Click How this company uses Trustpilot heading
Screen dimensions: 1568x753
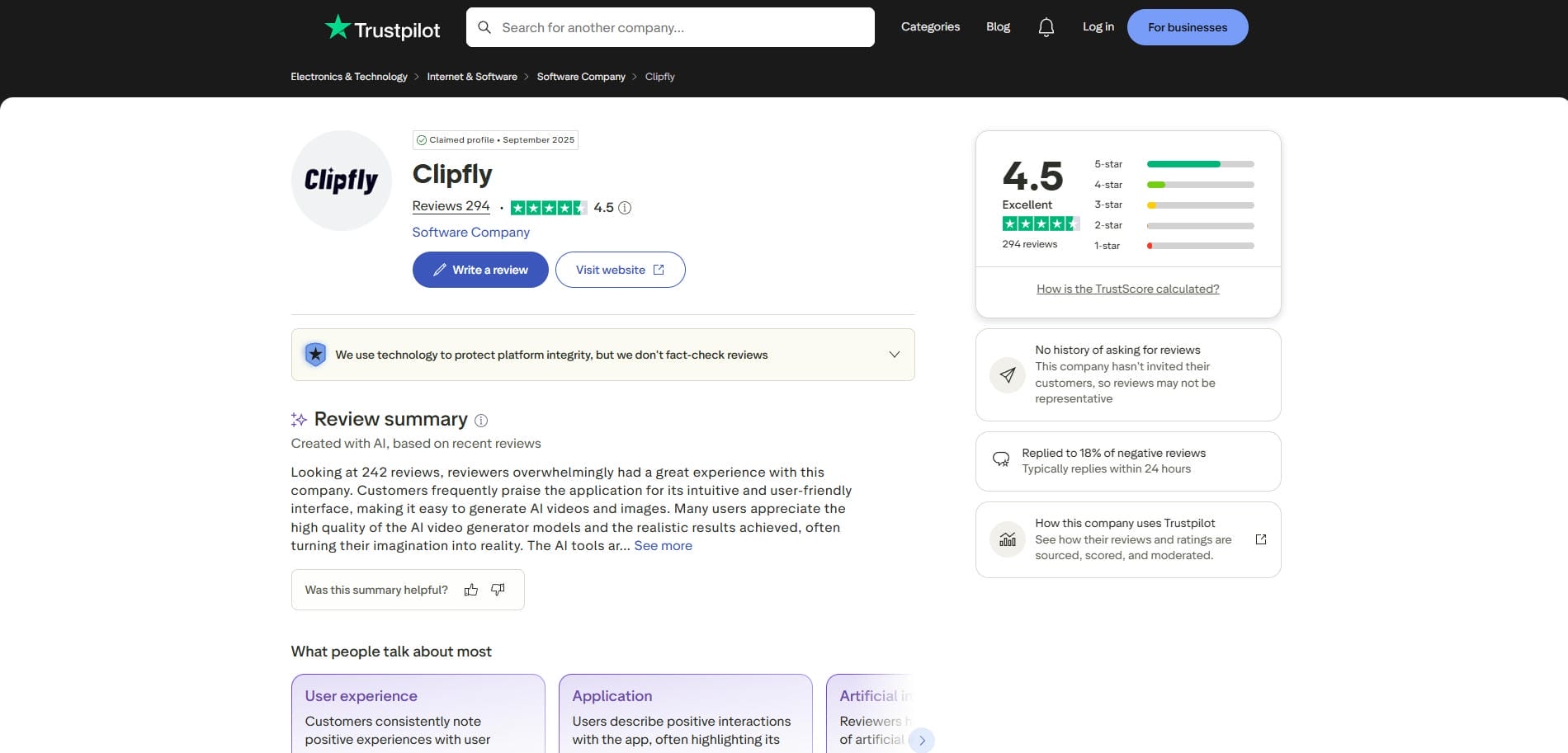pyautogui.click(x=1125, y=523)
